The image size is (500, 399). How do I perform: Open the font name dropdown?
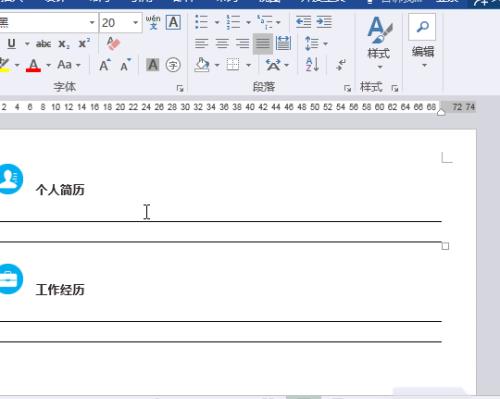click(x=92, y=22)
